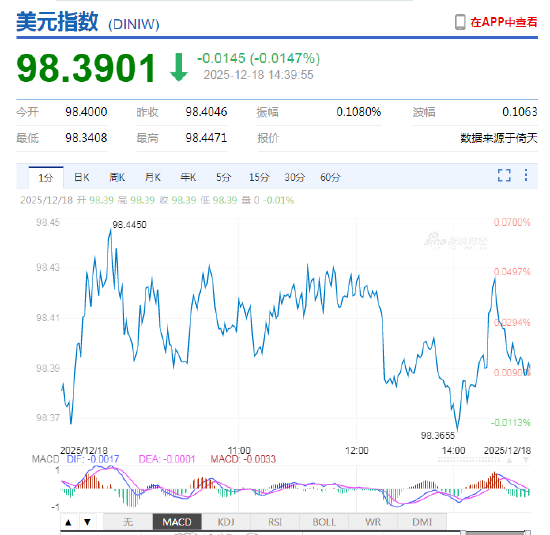The image size is (550, 535).
Task: Open the fullscreen chart icon
Action: click(504, 175)
